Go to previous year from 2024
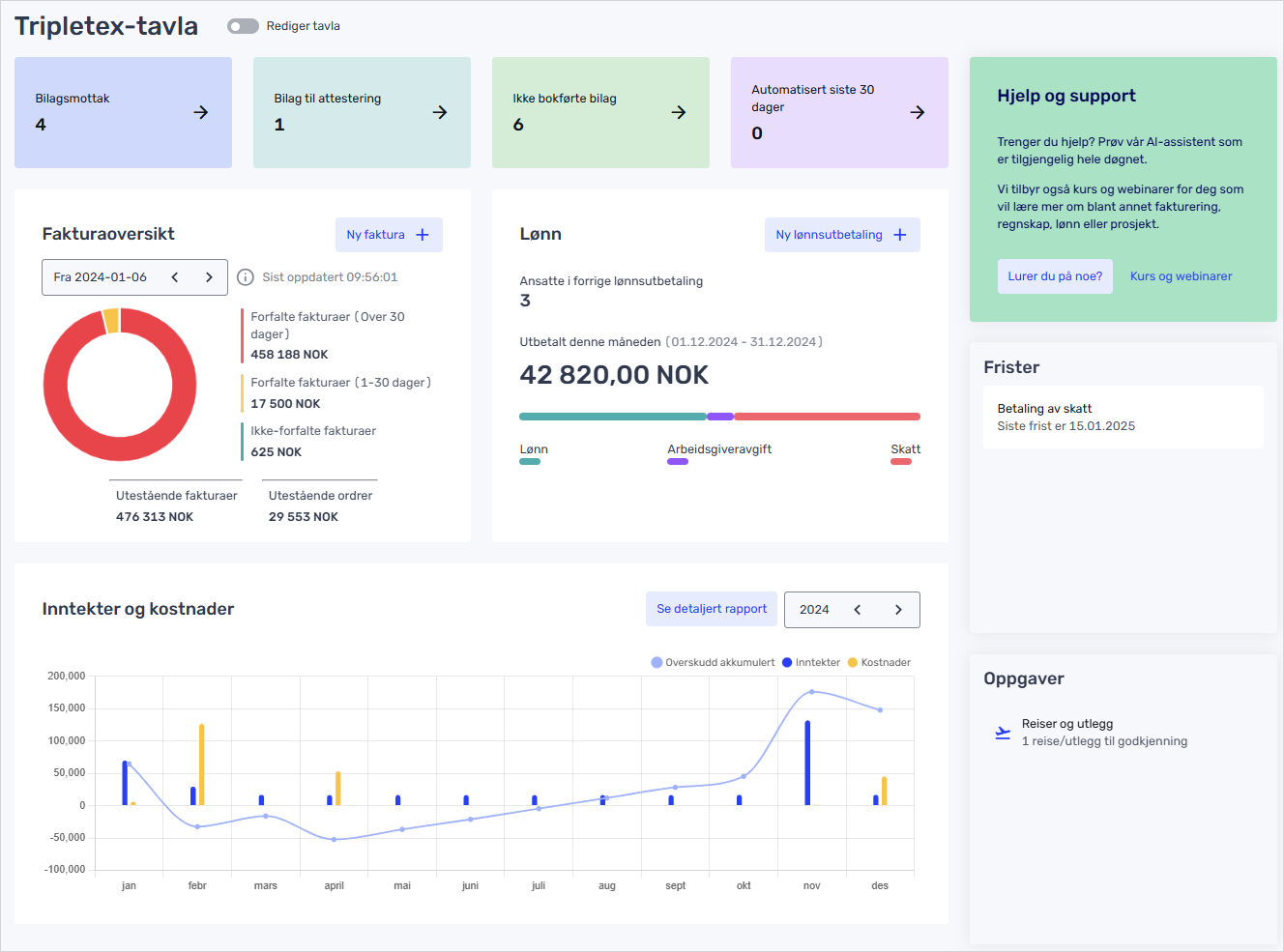Screen dimensions: 1284x952 (x=858, y=610)
